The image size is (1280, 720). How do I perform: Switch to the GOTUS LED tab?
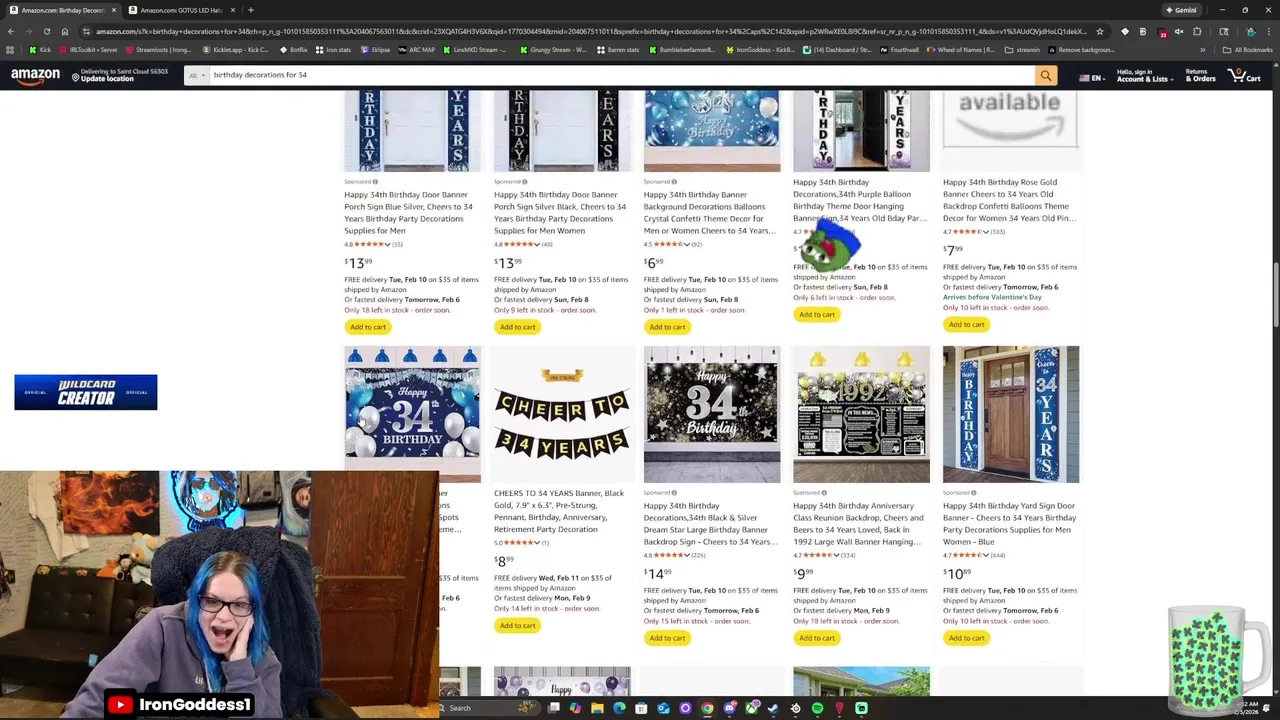click(x=181, y=10)
